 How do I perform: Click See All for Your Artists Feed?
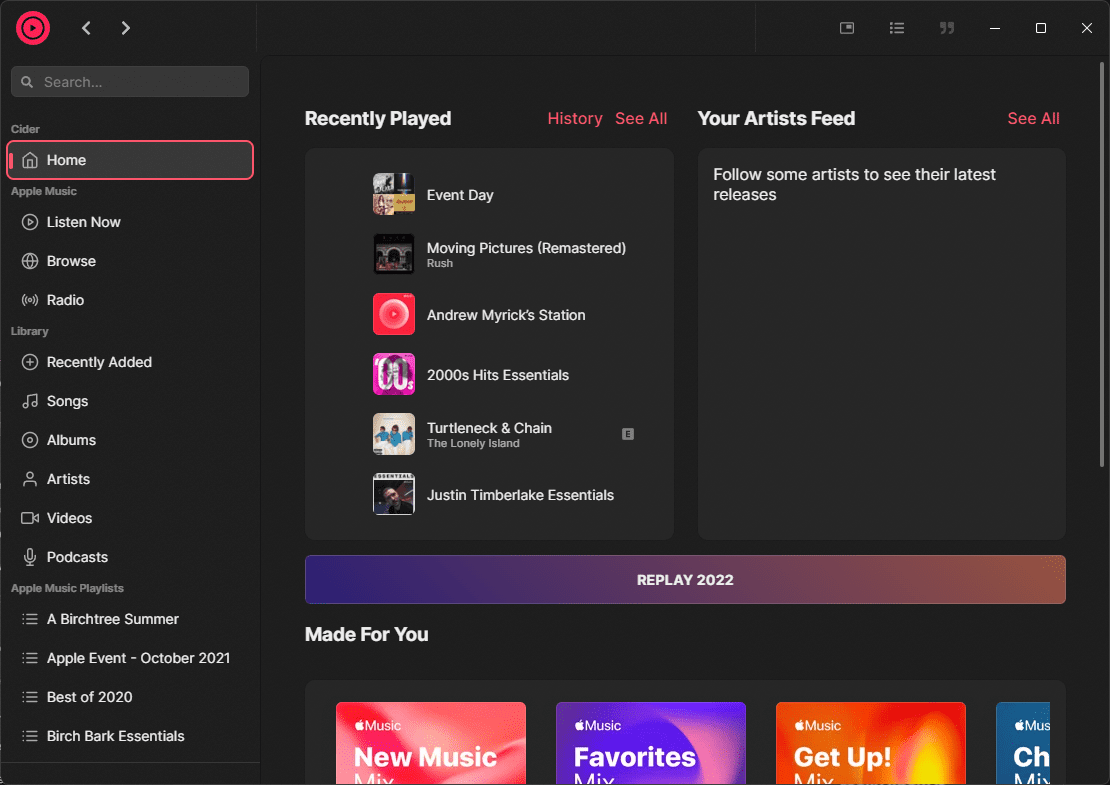tap(1034, 118)
